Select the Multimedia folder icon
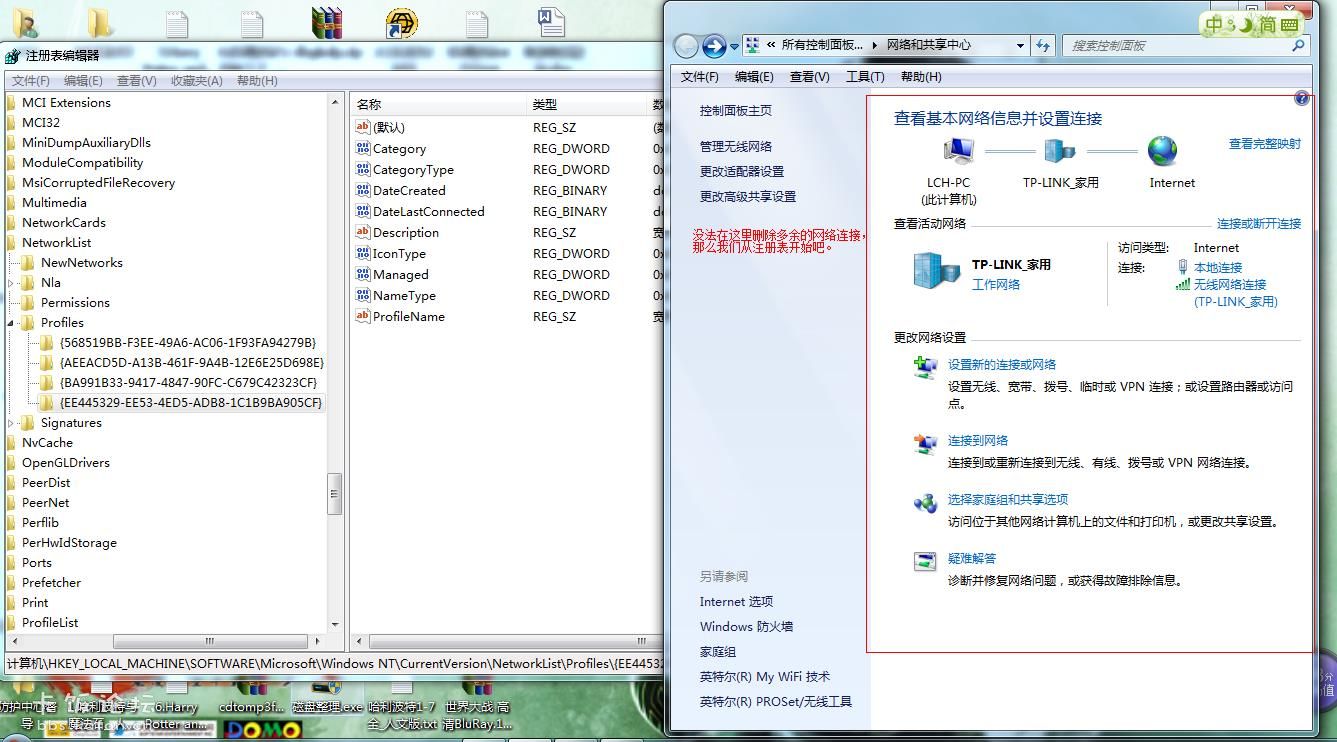Screen dimensions: 1337x742 coord(10,203)
